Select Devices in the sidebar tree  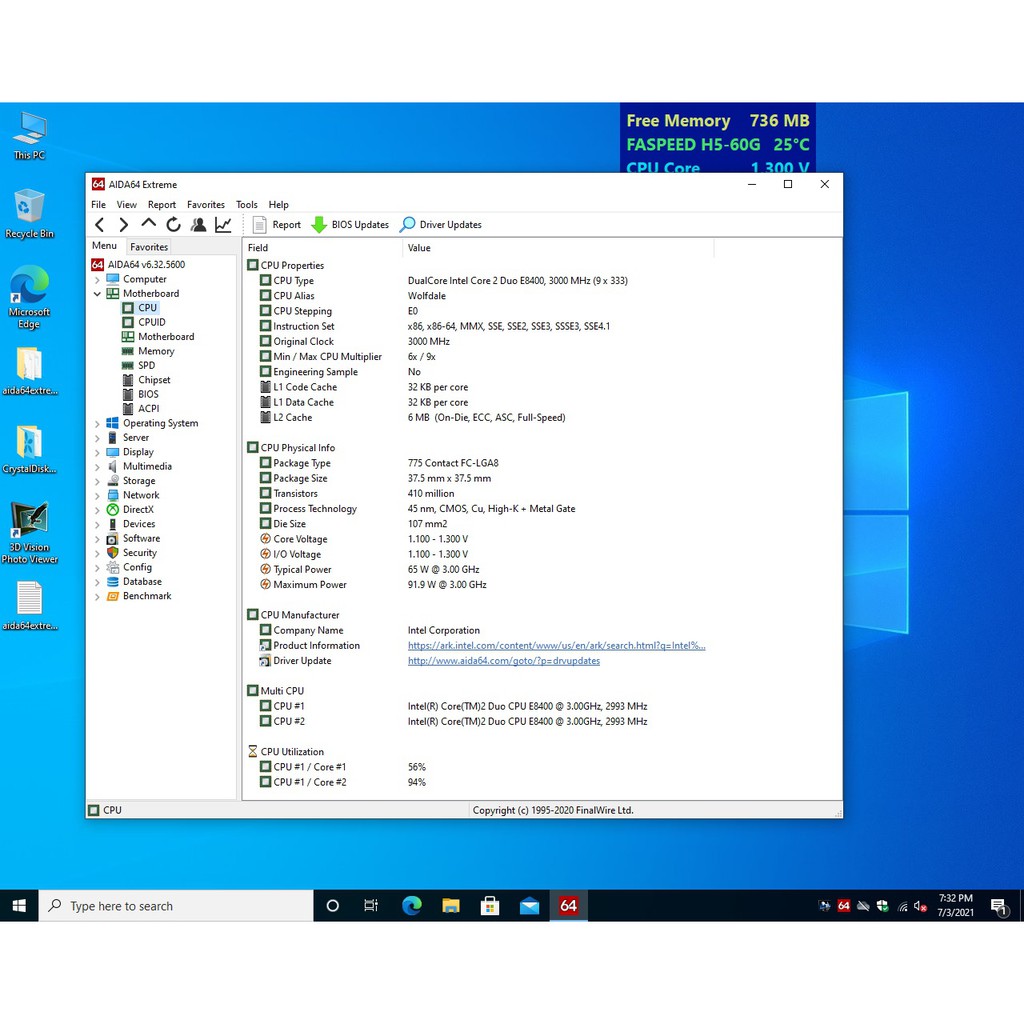click(x=131, y=524)
